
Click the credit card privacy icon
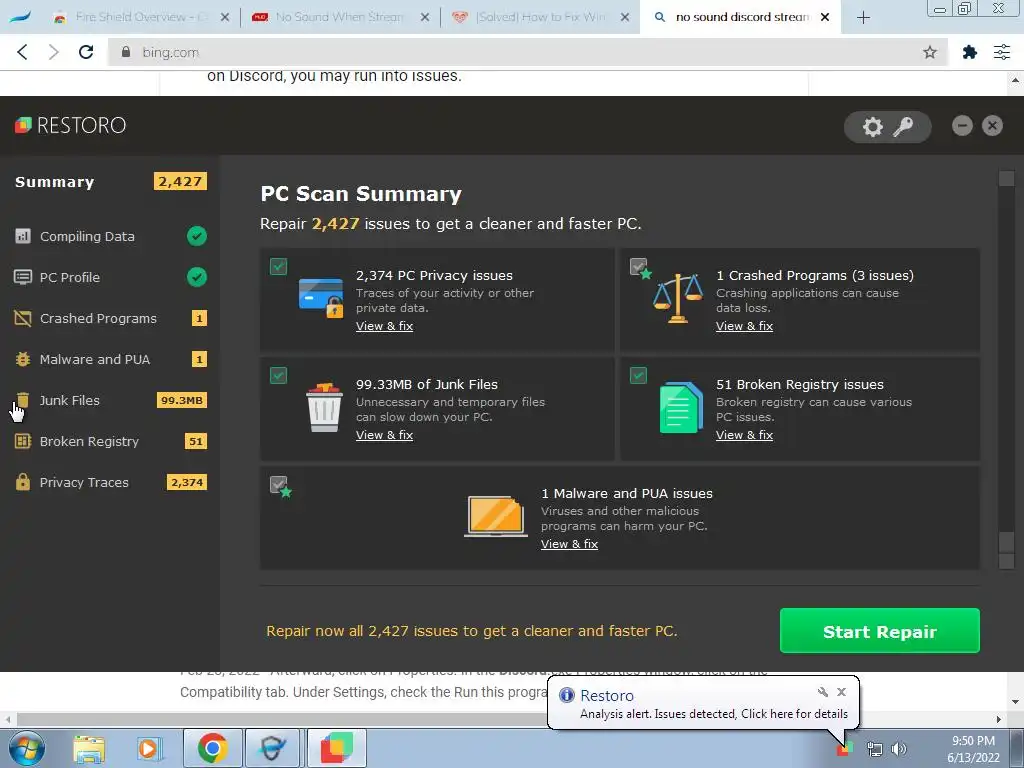321,298
